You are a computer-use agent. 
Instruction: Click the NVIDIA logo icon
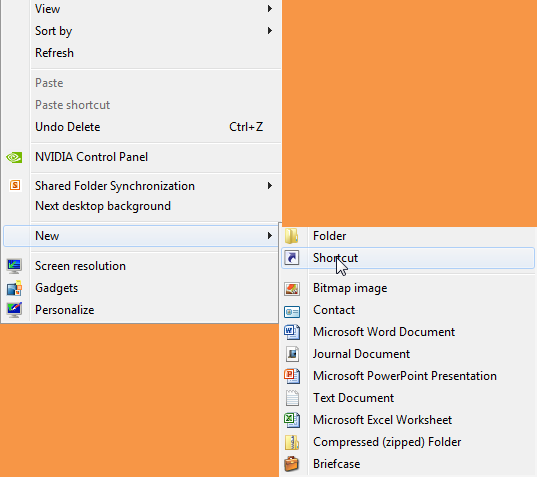pyautogui.click(x=14, y=157)
